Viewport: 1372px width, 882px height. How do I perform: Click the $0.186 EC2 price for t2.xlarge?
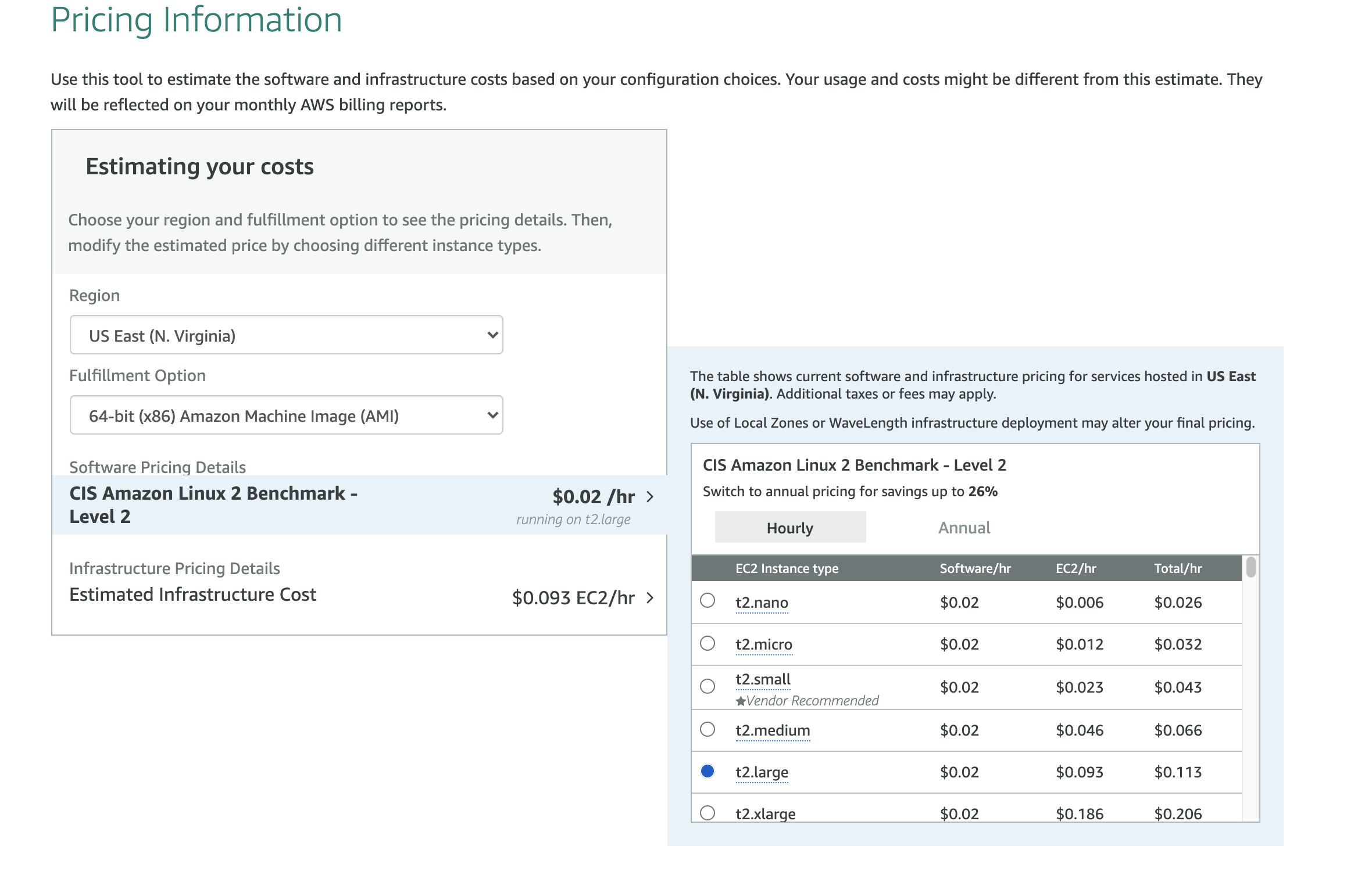1080,813
